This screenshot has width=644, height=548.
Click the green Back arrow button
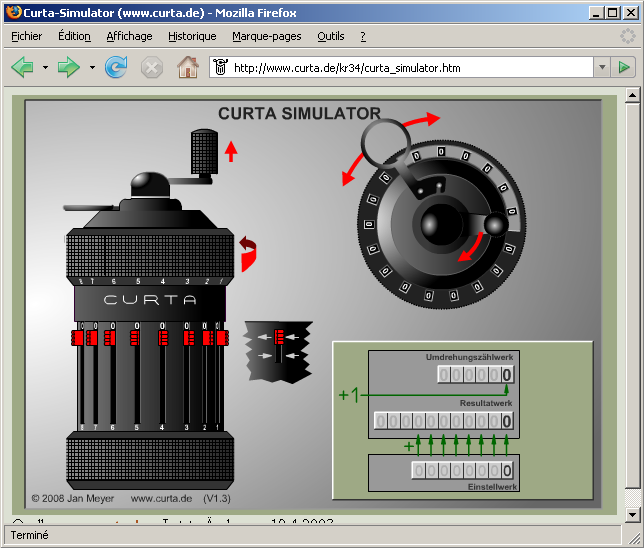[x=23, y=67]
